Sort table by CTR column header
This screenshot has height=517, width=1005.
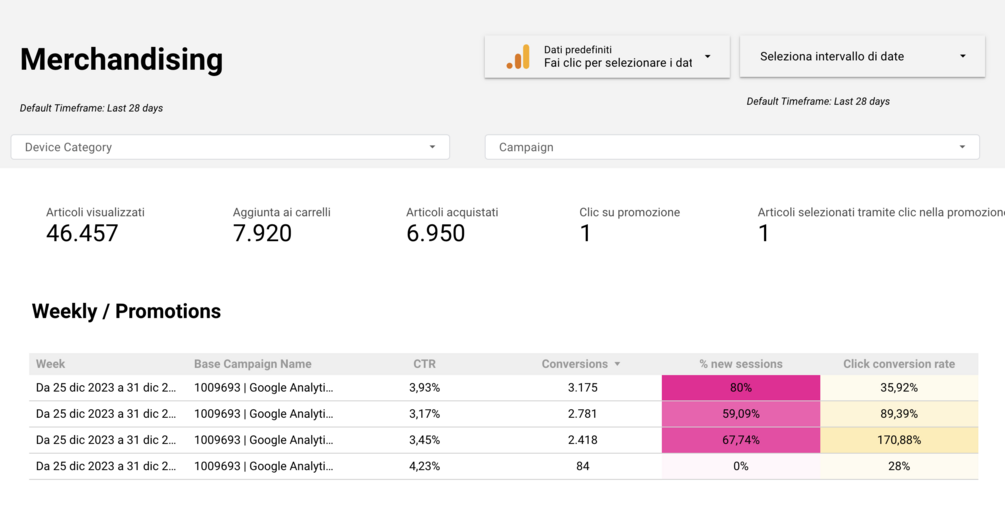pos(424,364)
